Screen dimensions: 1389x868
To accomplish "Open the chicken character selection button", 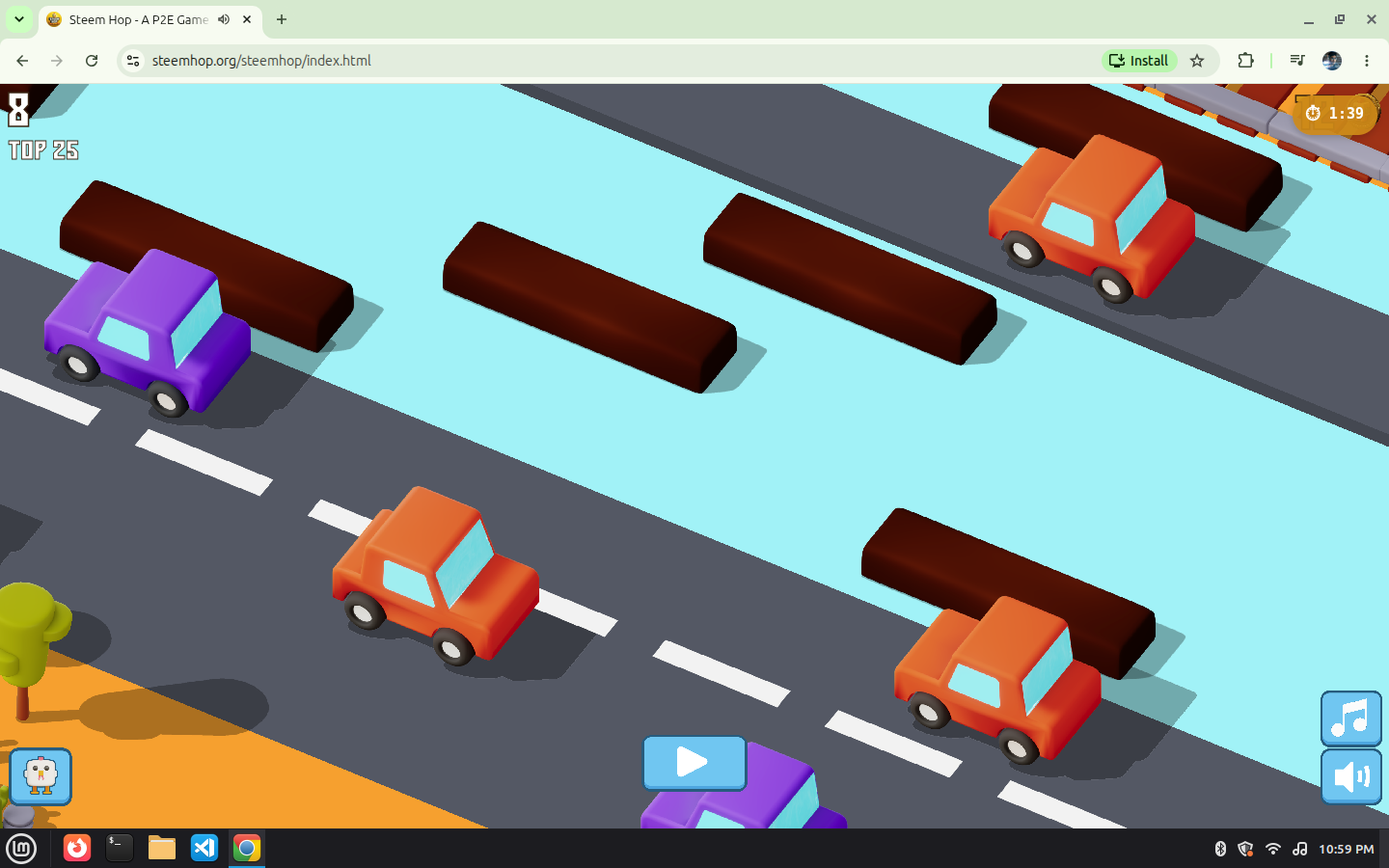I will click(41, 776).
